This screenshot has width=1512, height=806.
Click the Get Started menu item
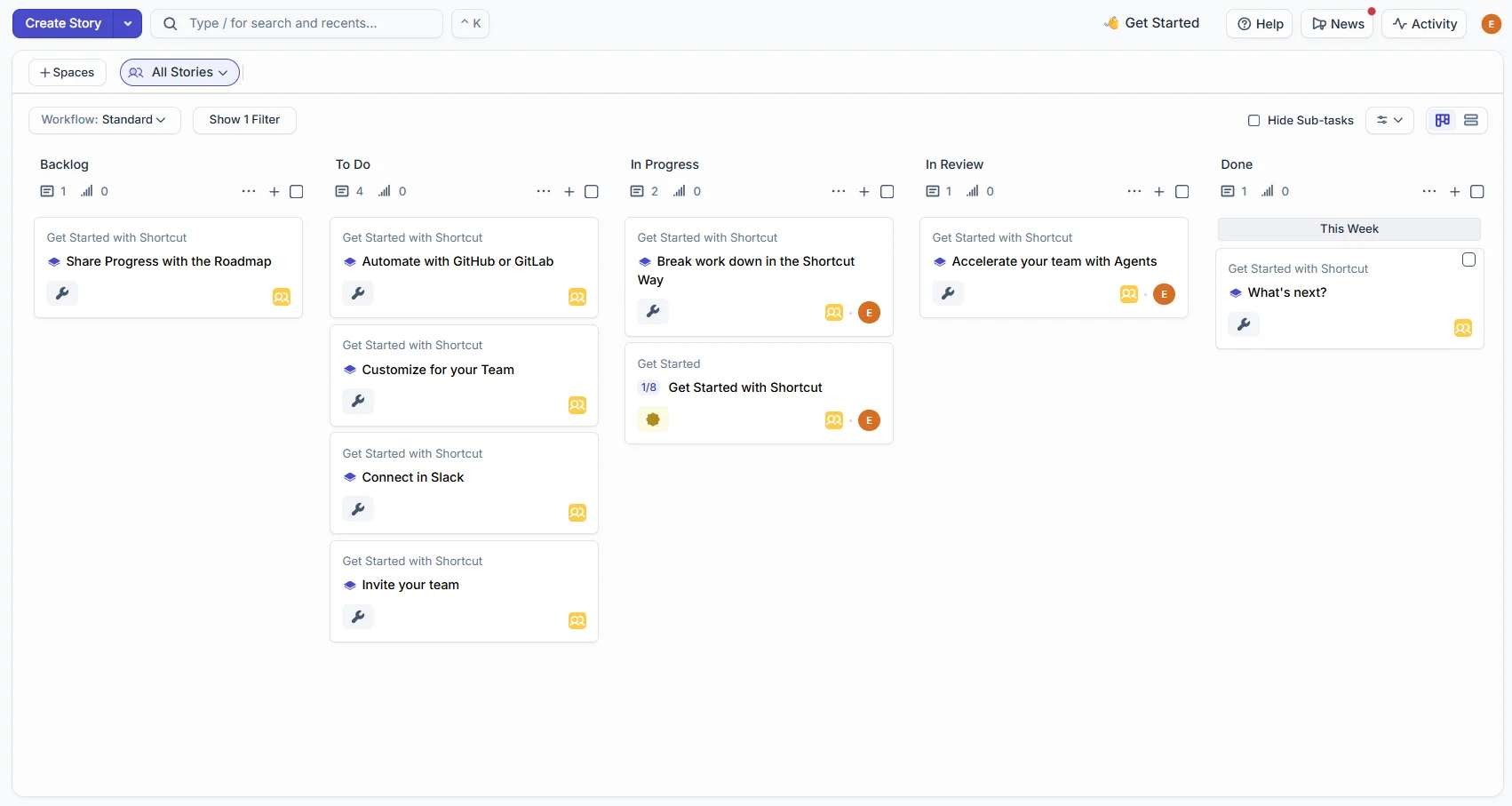click(x=1151, y=23)
